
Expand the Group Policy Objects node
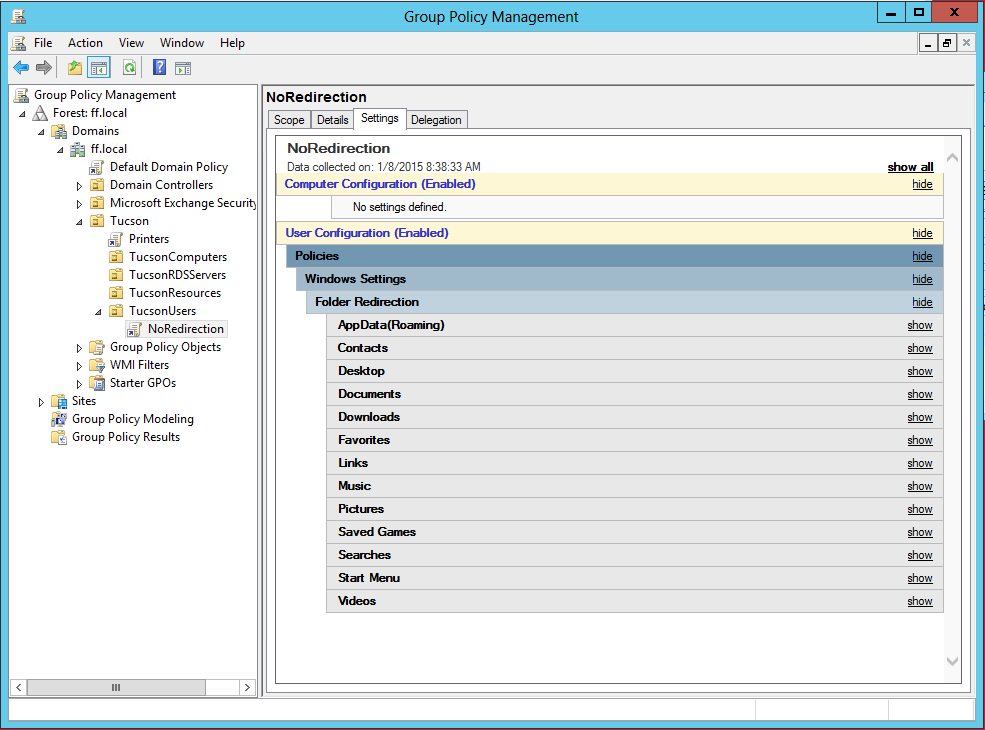79,347
